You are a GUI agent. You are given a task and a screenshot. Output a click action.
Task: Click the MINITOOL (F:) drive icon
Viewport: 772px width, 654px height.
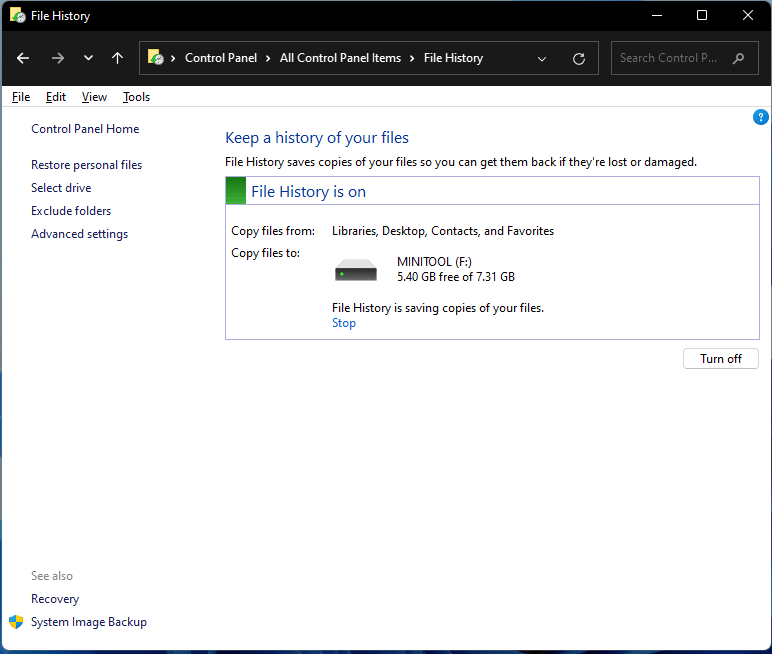[x=356, y=270]
